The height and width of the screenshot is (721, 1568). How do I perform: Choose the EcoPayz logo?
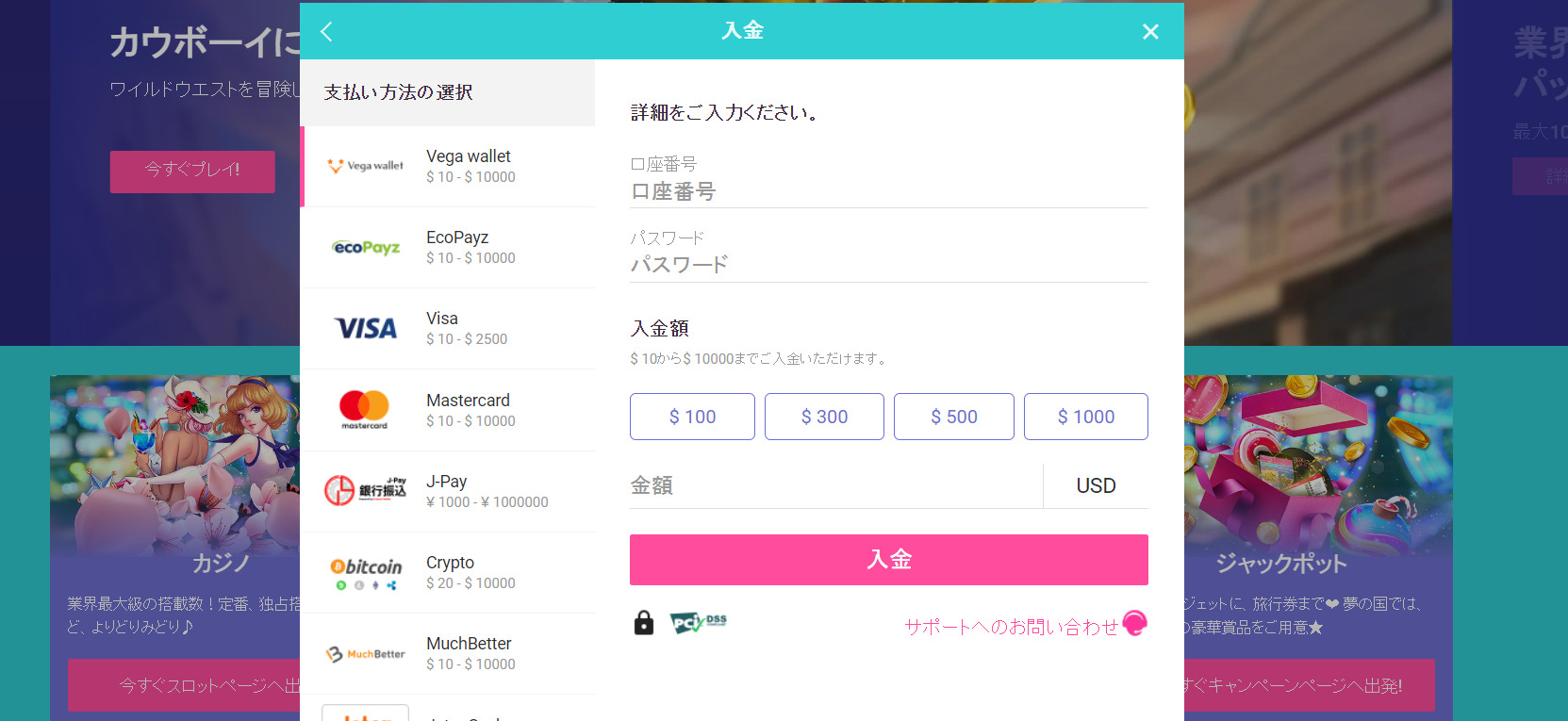(366, 247)
